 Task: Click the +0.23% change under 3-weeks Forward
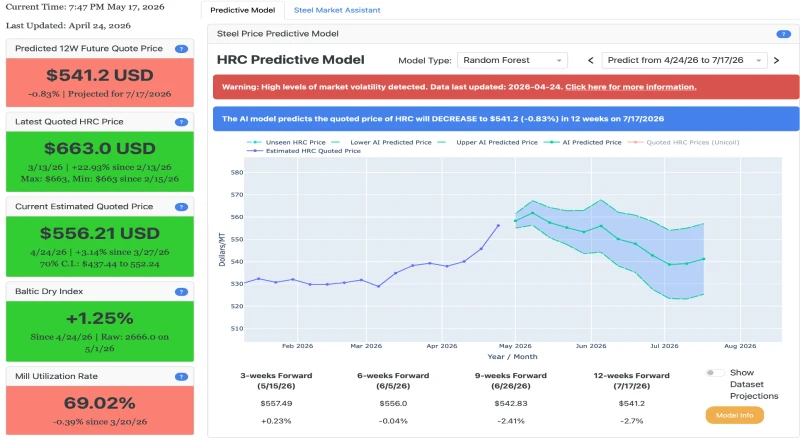coord(276,422)
